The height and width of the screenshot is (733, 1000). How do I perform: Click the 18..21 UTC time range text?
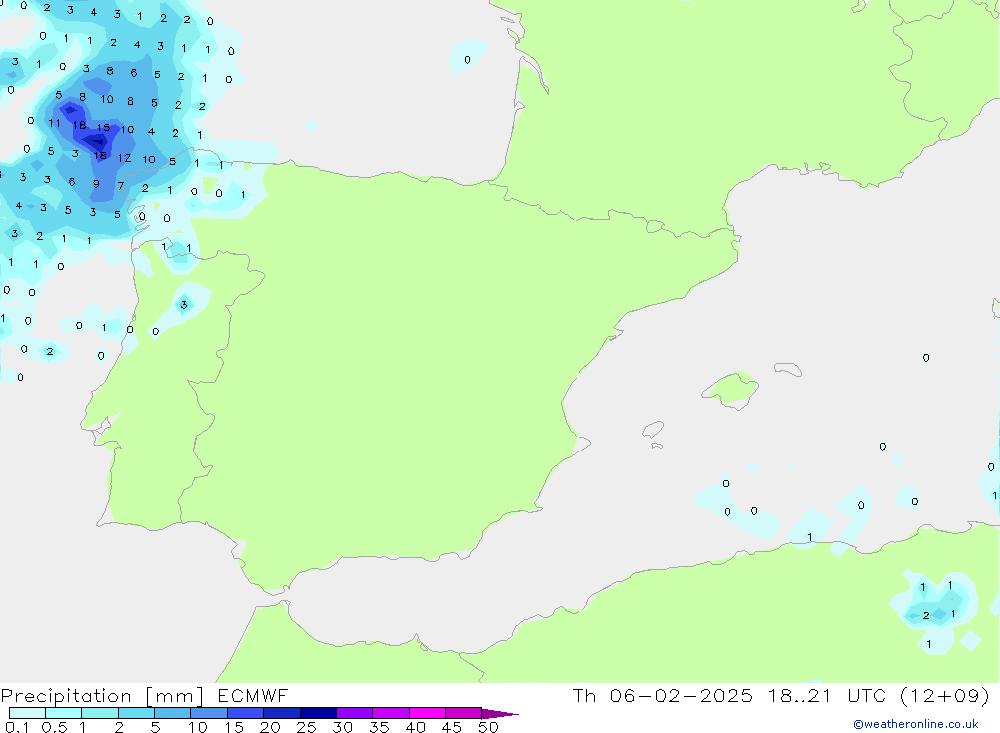click(x=827, y=696)
